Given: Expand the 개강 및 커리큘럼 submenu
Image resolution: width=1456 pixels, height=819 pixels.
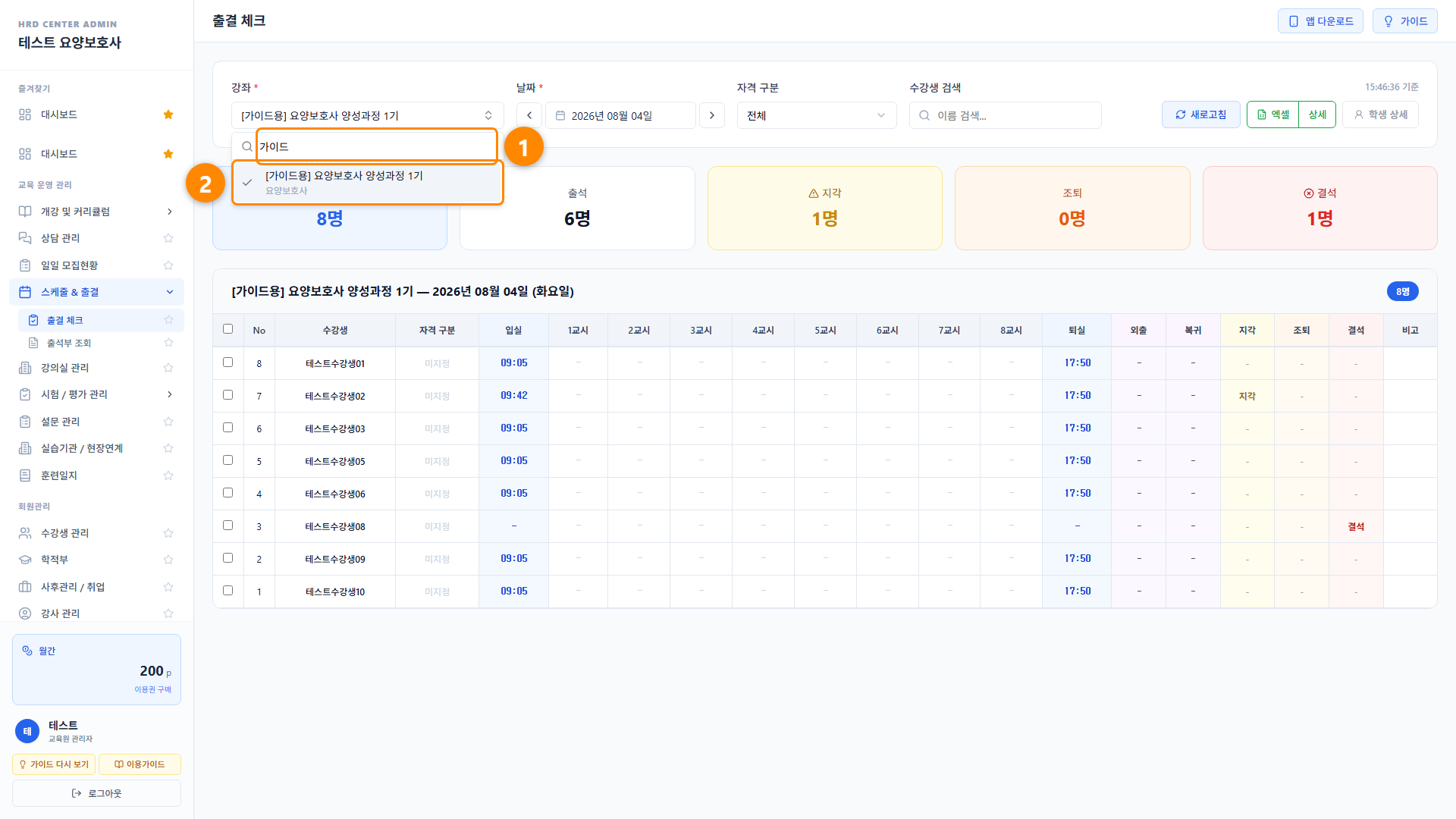Looking at the screenshot, I should (x=170, y=212).
